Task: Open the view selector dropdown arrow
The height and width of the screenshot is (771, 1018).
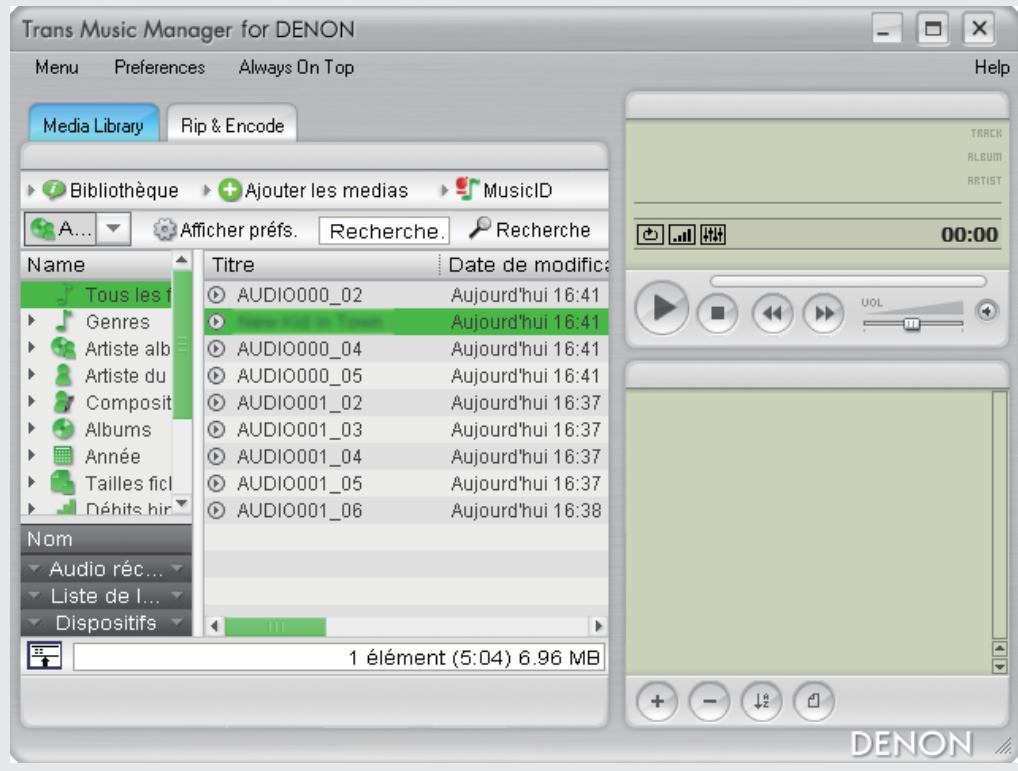Action: (x=114, y=228)
